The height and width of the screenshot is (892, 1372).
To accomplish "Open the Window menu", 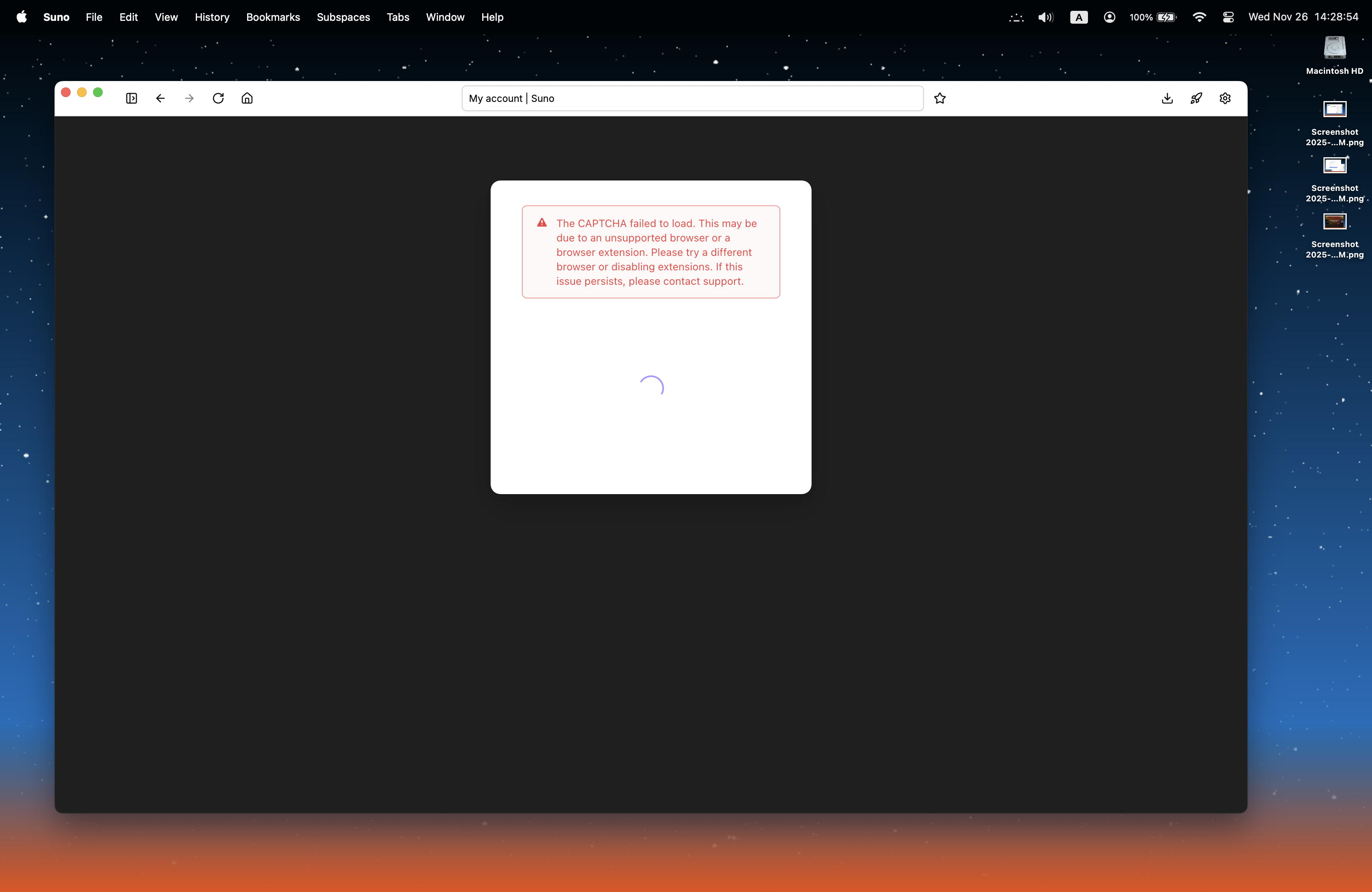I will click(x=445, y=17).
